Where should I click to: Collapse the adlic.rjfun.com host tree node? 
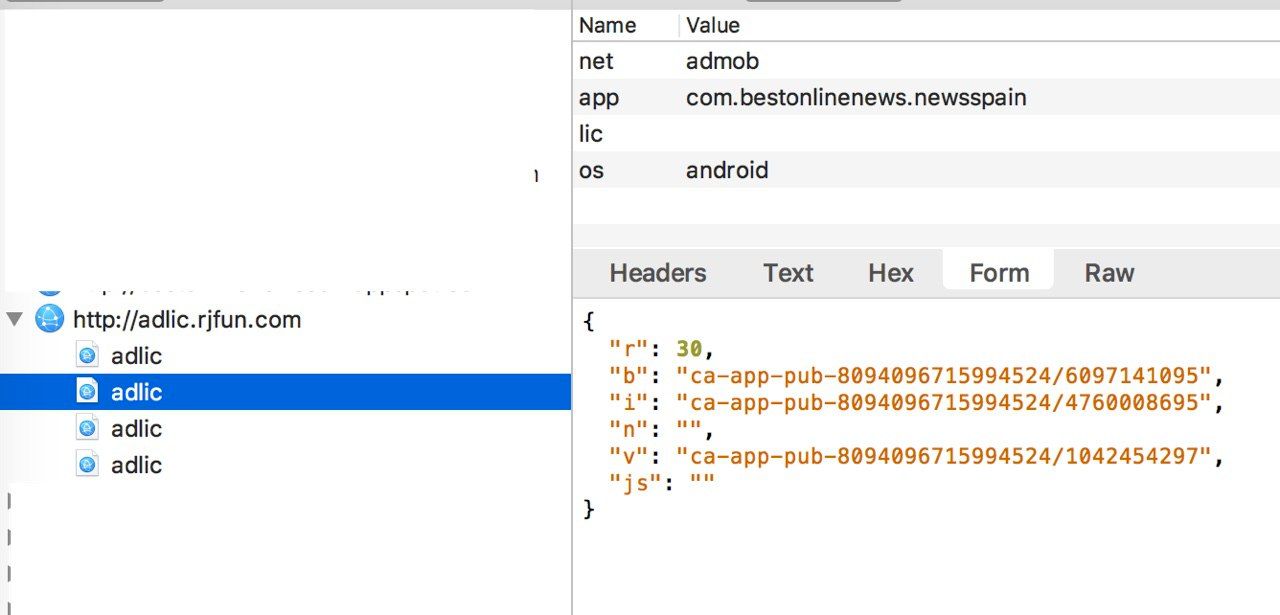tap(15, 320)
